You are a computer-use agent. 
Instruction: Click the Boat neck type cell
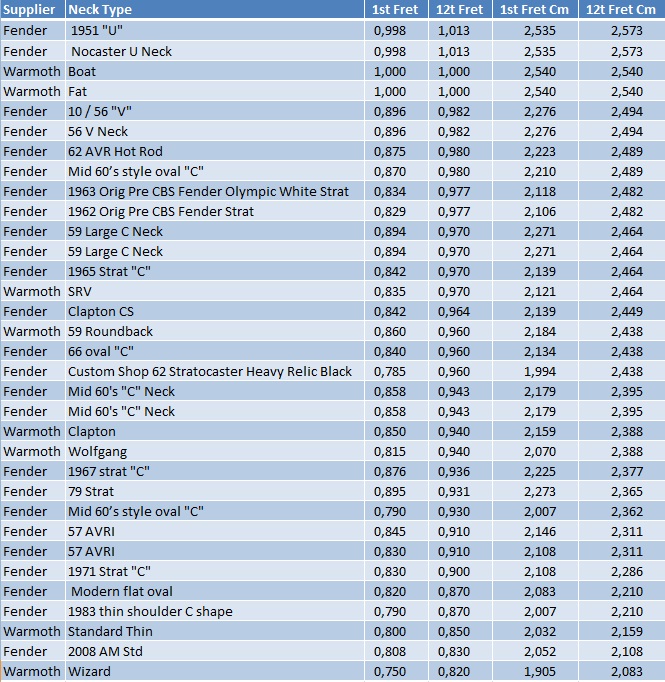click(x=215, y=71)
